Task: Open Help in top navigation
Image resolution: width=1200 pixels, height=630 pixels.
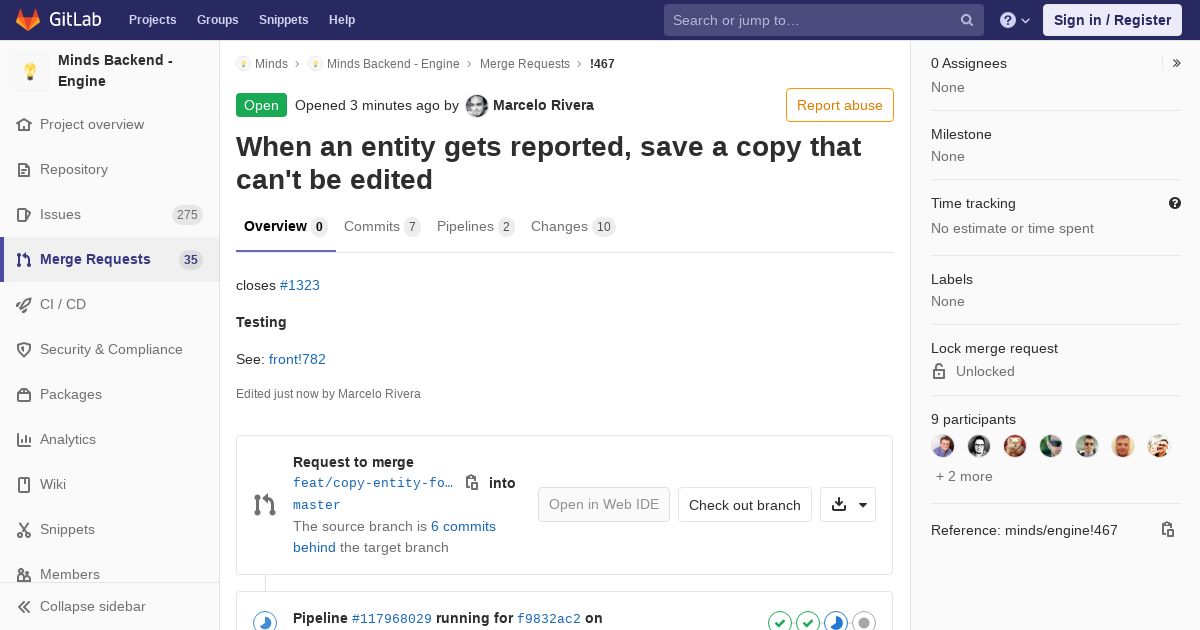Action: 342,20
